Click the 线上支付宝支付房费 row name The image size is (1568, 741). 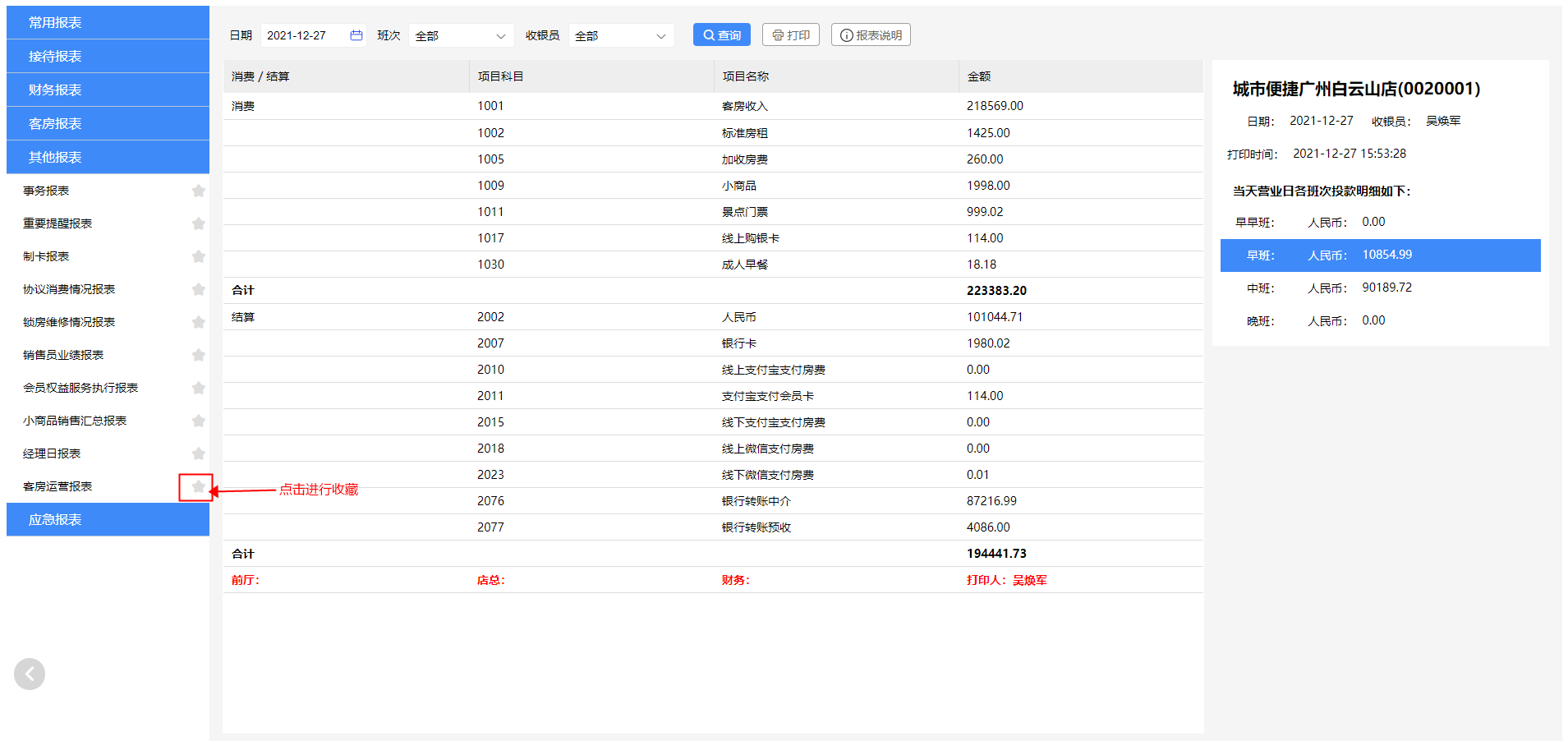tap(774, 370)
